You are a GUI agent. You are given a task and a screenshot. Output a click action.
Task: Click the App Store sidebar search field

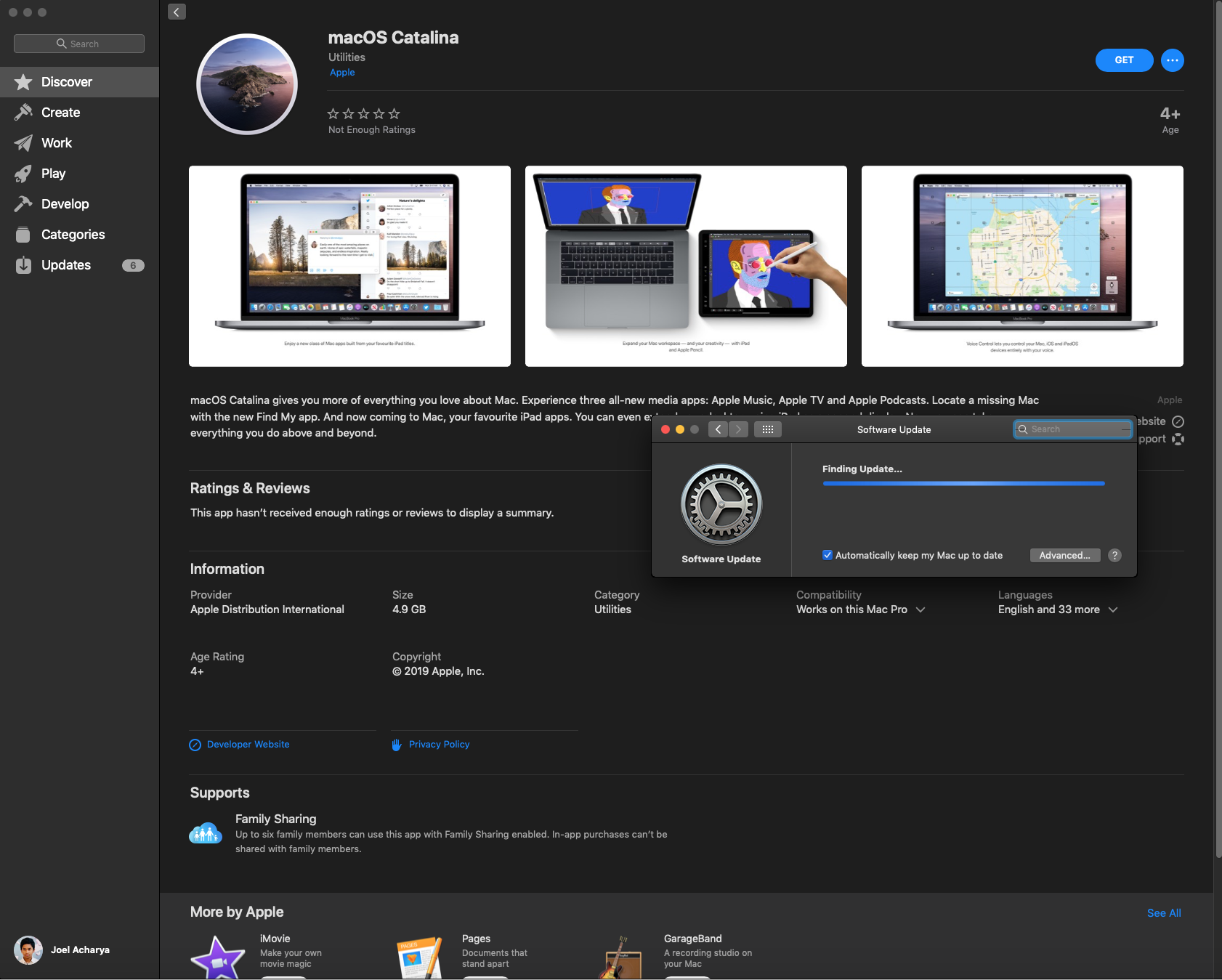click(x=79, y=44)
